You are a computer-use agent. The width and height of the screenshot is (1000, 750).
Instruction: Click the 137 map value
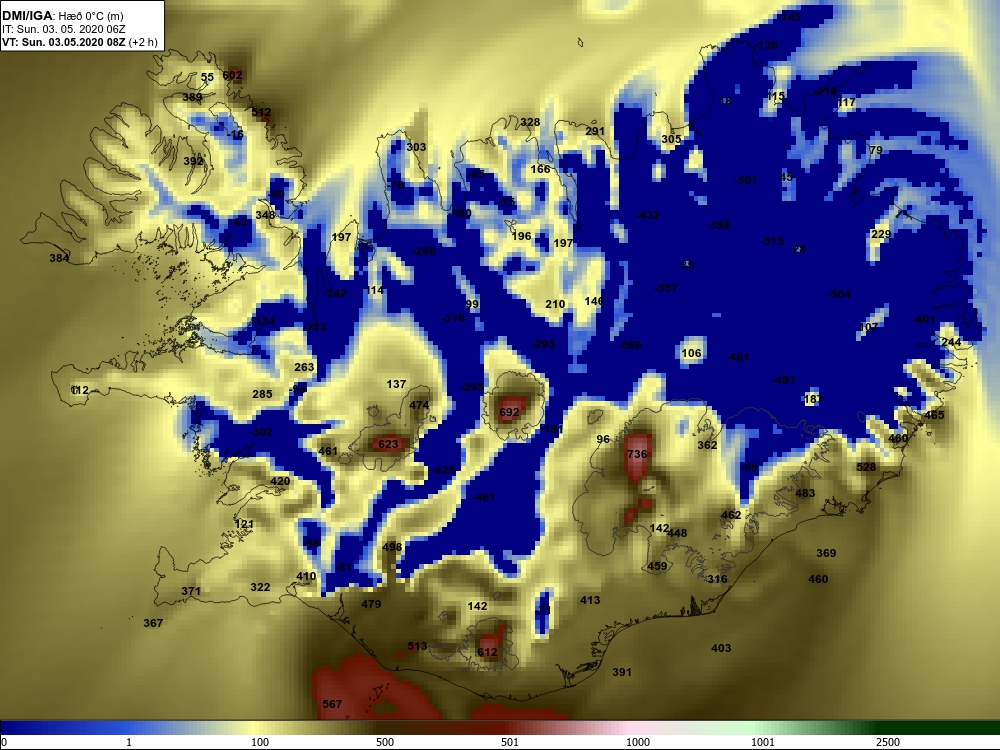pyautogui.click(x=396, y=384)
